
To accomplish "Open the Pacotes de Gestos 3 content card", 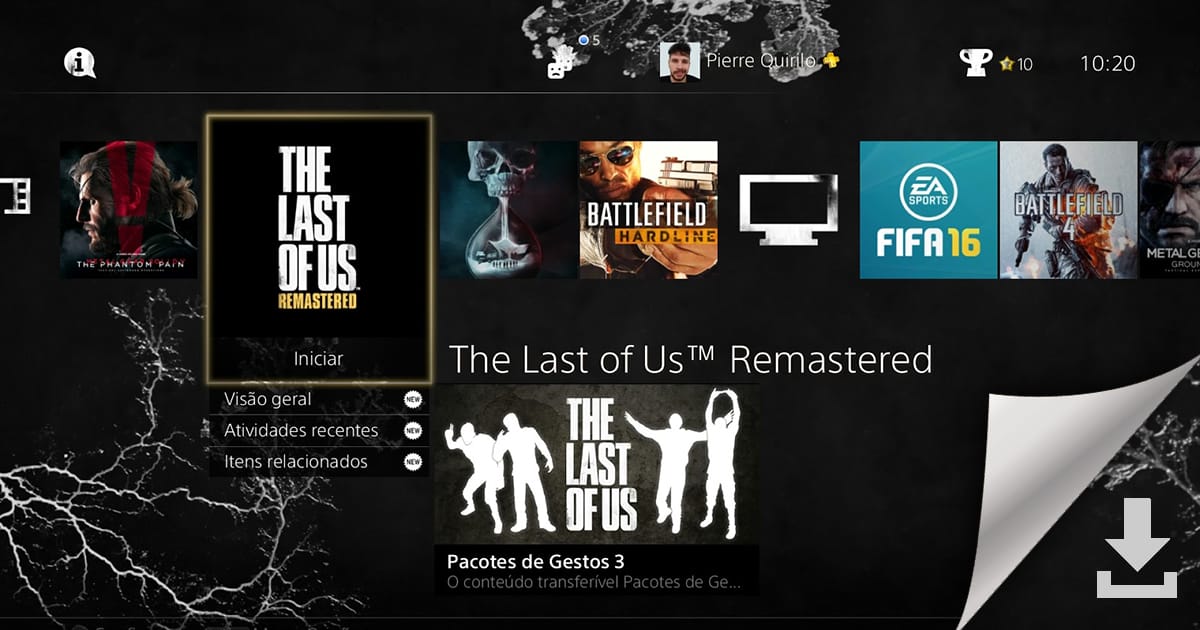I will coord(597,490).
